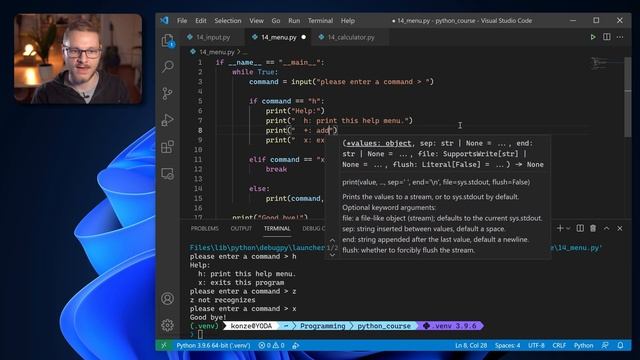Select Python 3.9.6 interpreter in status bar
The image size is (640, 360).
click(x=213, y=345)
